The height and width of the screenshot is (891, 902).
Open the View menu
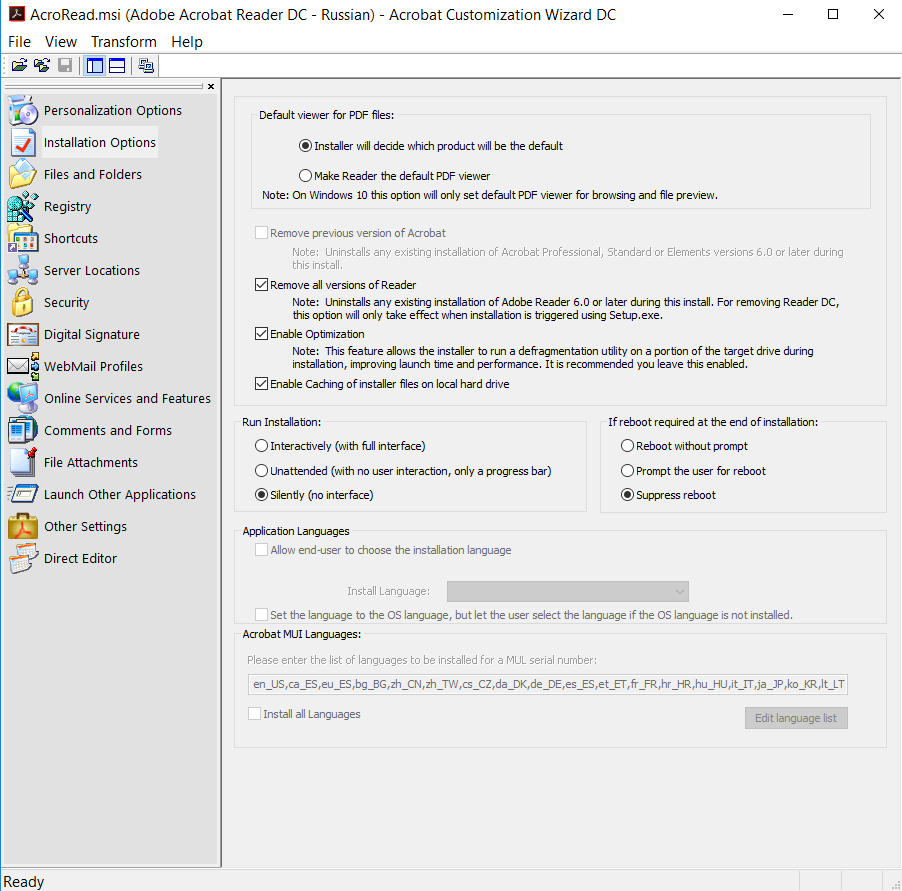click(x=61, y=42)
